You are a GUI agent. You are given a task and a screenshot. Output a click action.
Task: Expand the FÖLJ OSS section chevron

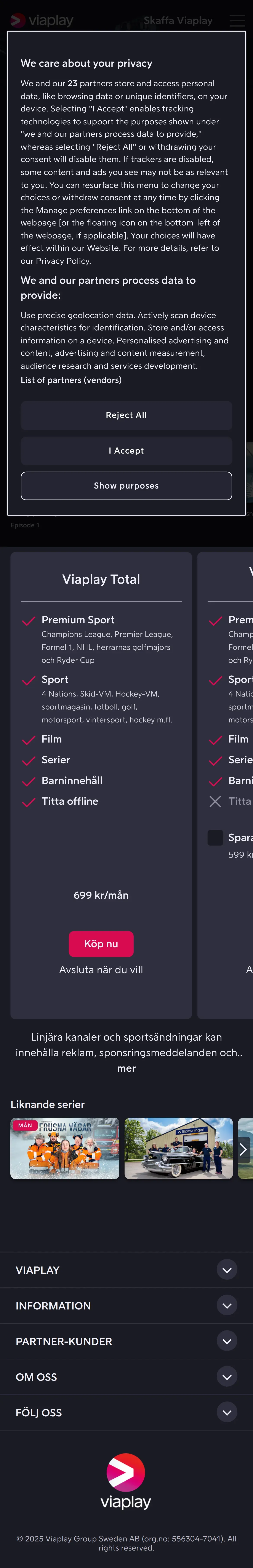tap(227, 1412)
